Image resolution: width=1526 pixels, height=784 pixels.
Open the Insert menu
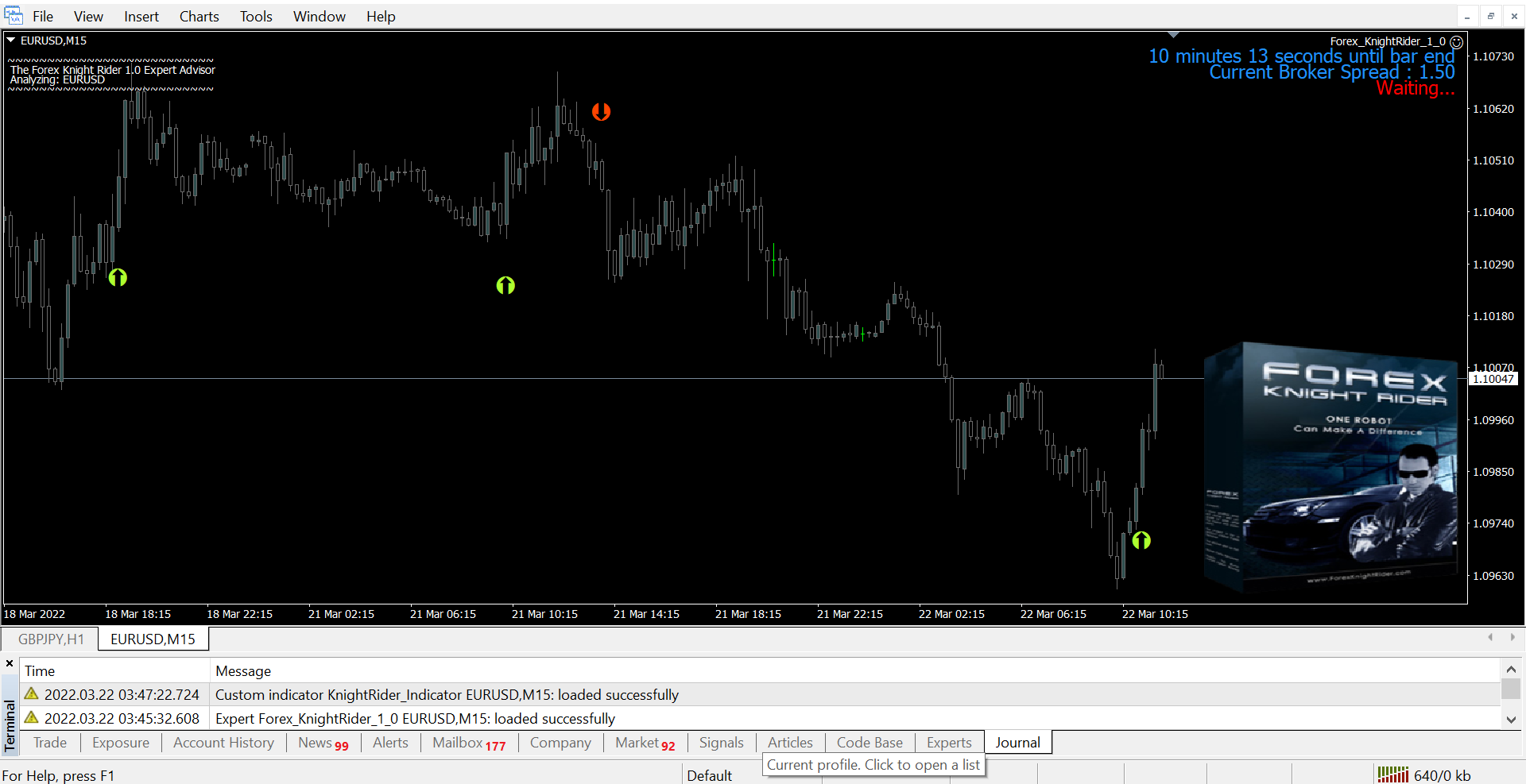point(141,17)
